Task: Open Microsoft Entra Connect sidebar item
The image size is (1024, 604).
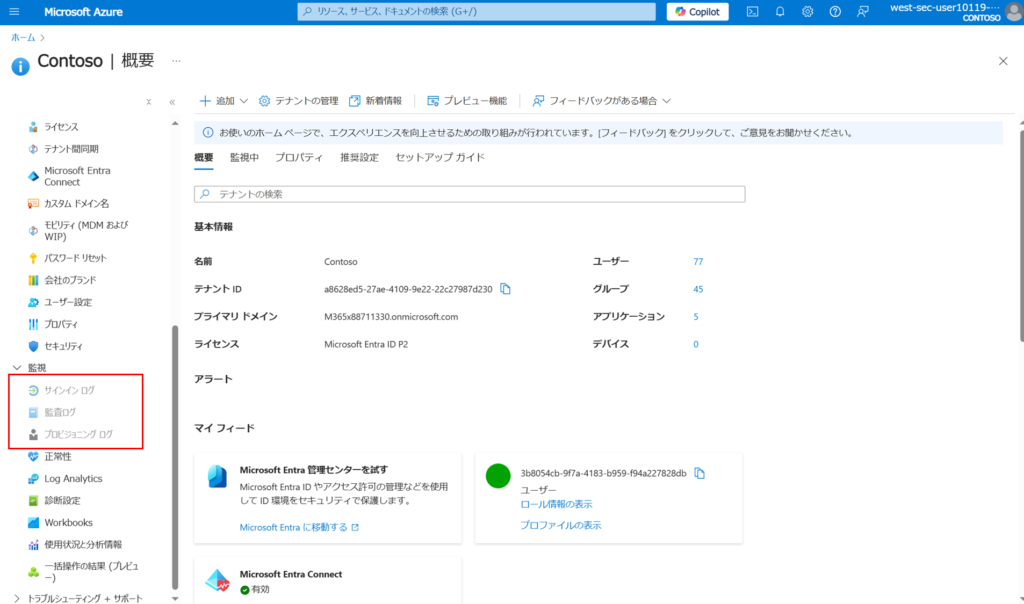Action: pos(77,176)
